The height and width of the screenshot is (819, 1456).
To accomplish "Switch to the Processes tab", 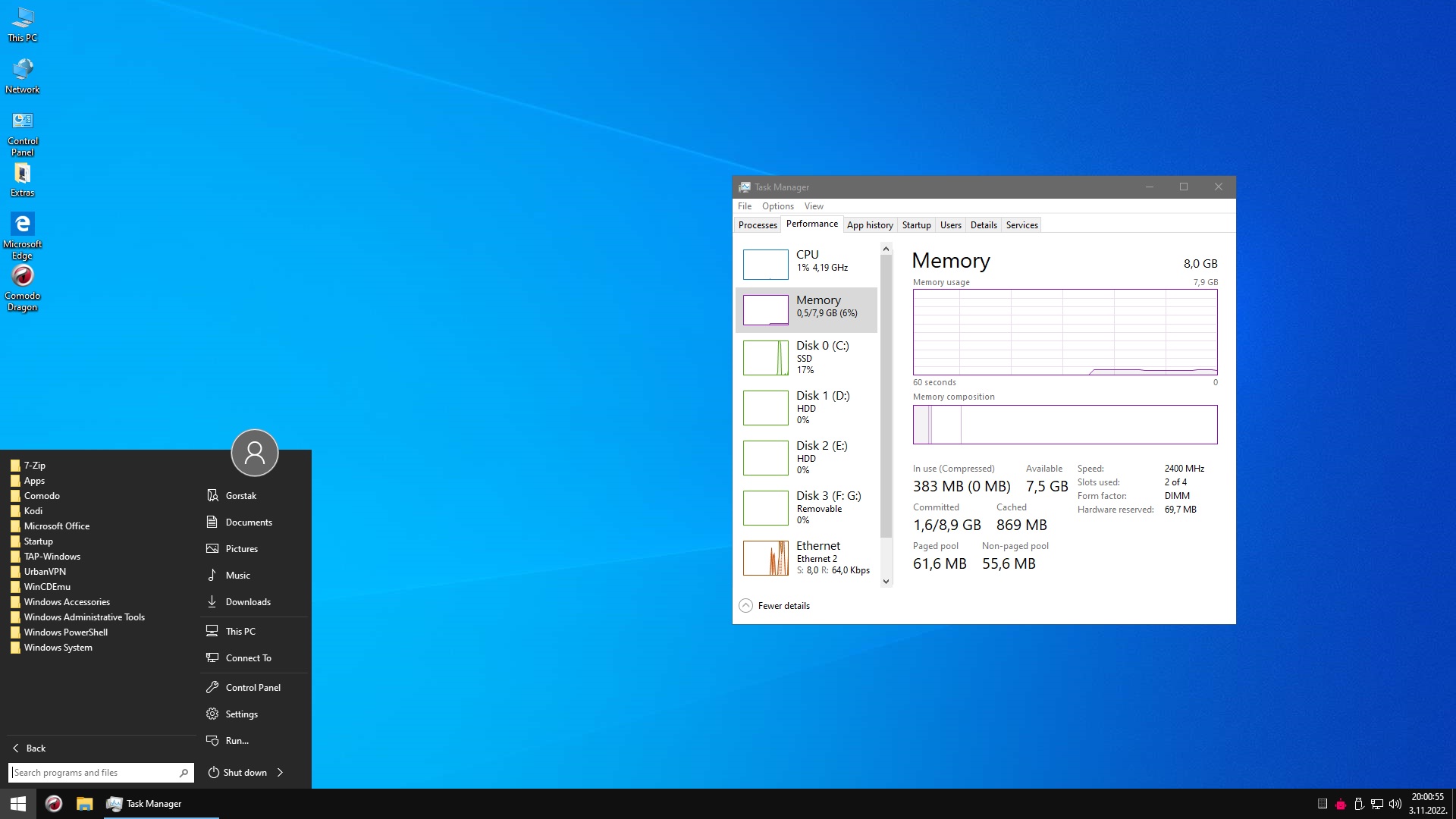I will pyautogui.click(x=758, y=225).
